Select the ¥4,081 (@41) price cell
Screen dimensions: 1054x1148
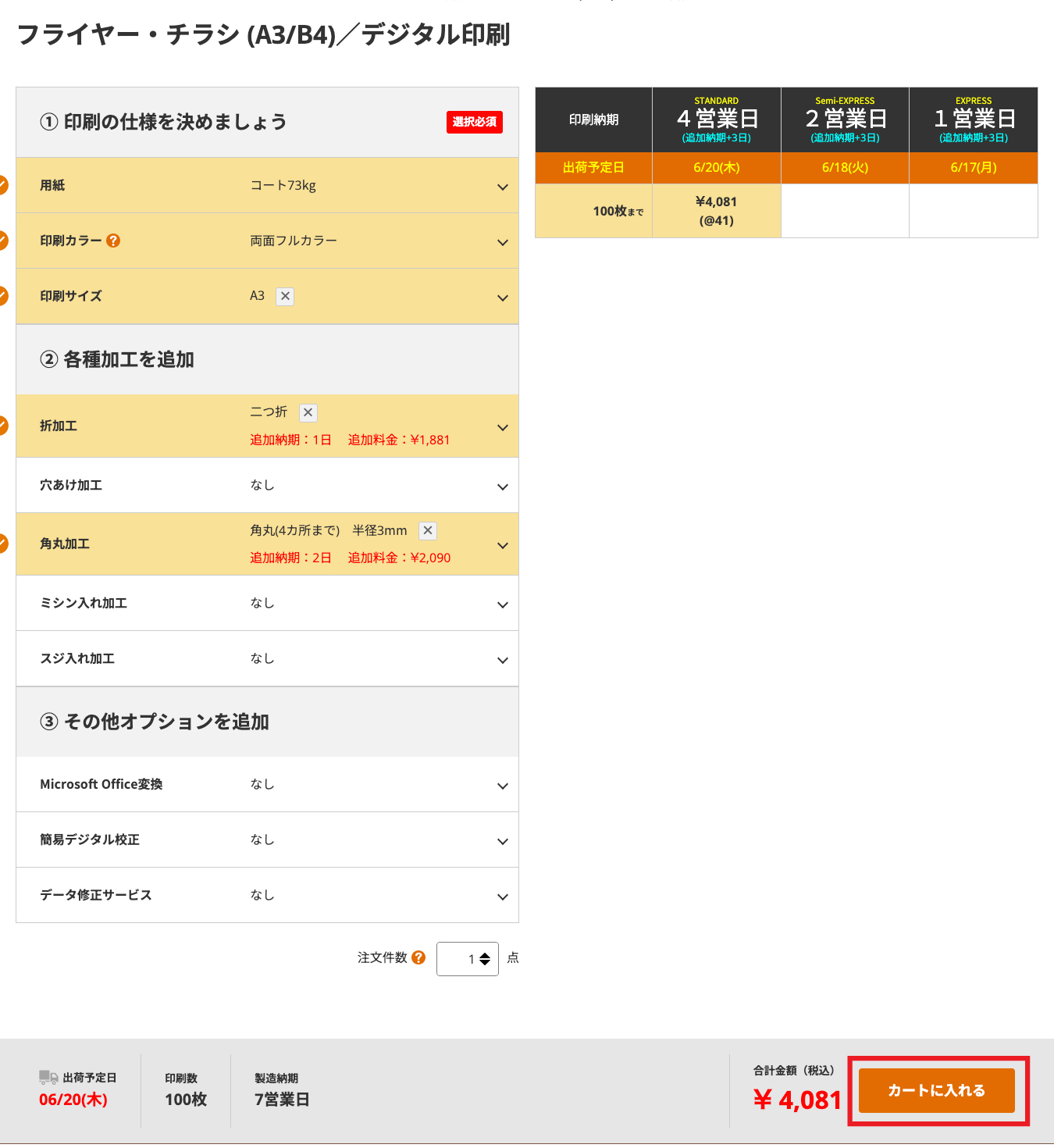pos(717,211)
